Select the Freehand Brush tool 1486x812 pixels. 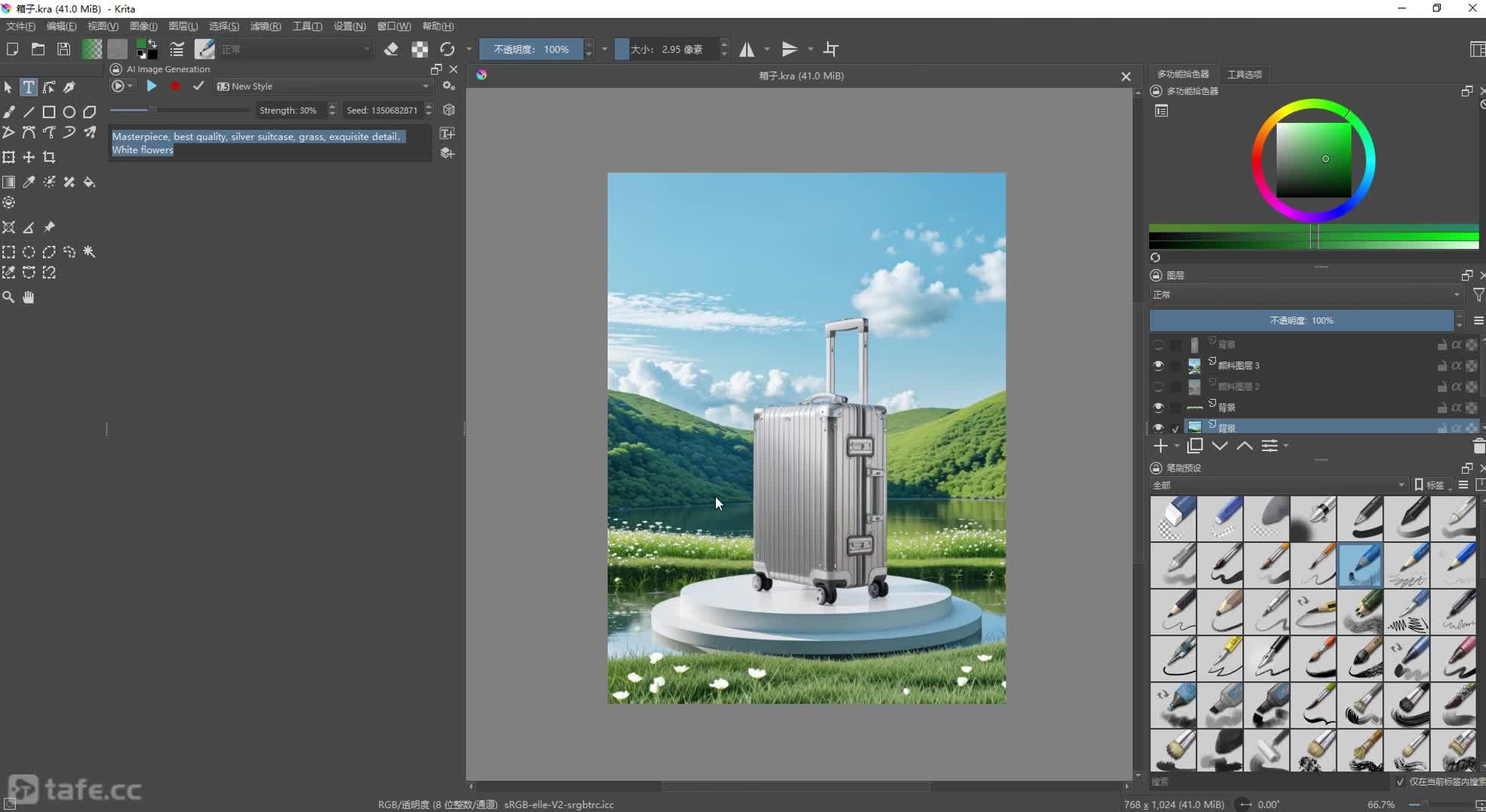8,112
